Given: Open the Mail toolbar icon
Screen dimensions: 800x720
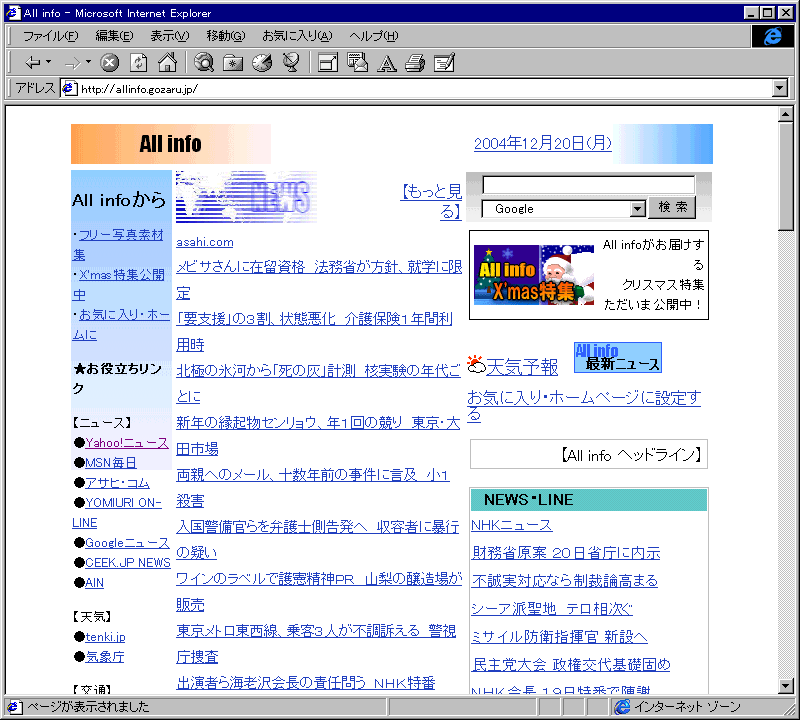Looking at the screenshot, I should (x=357, y=63).
